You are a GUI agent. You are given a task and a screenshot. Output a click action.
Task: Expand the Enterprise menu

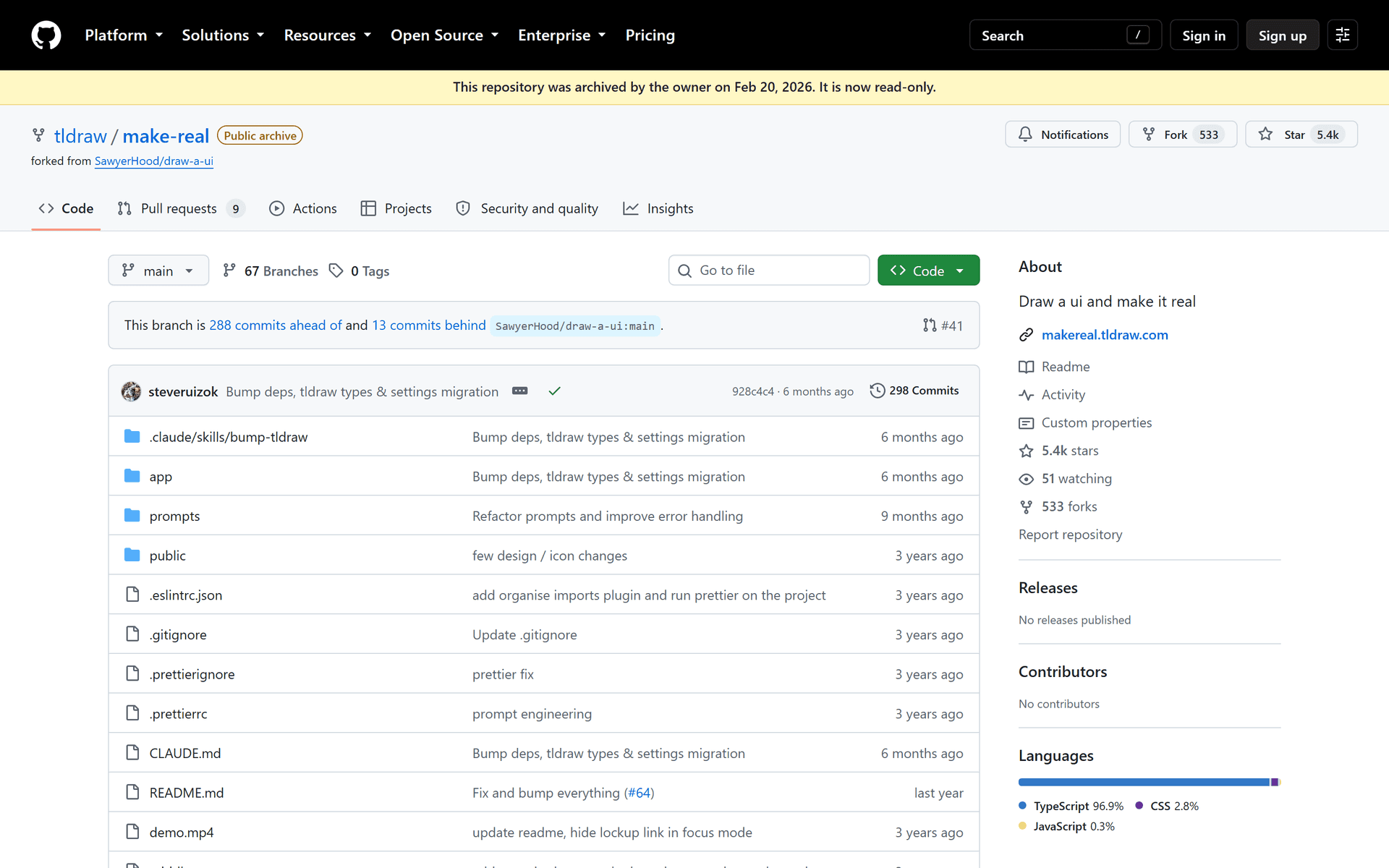(561, 35)
